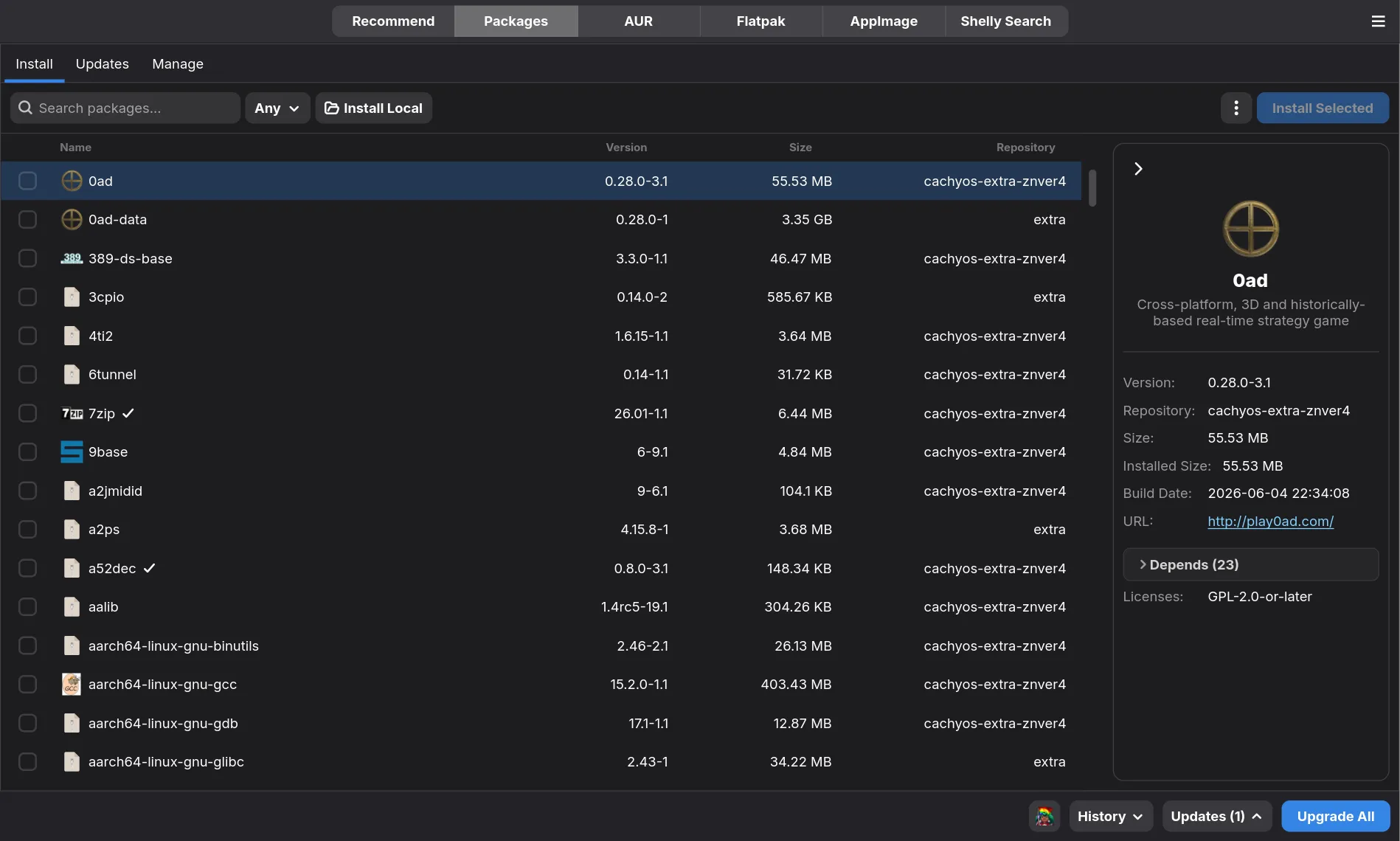Click the Upgrade All button
This screenshot has width=1400, height=841.
(1335, 816)
